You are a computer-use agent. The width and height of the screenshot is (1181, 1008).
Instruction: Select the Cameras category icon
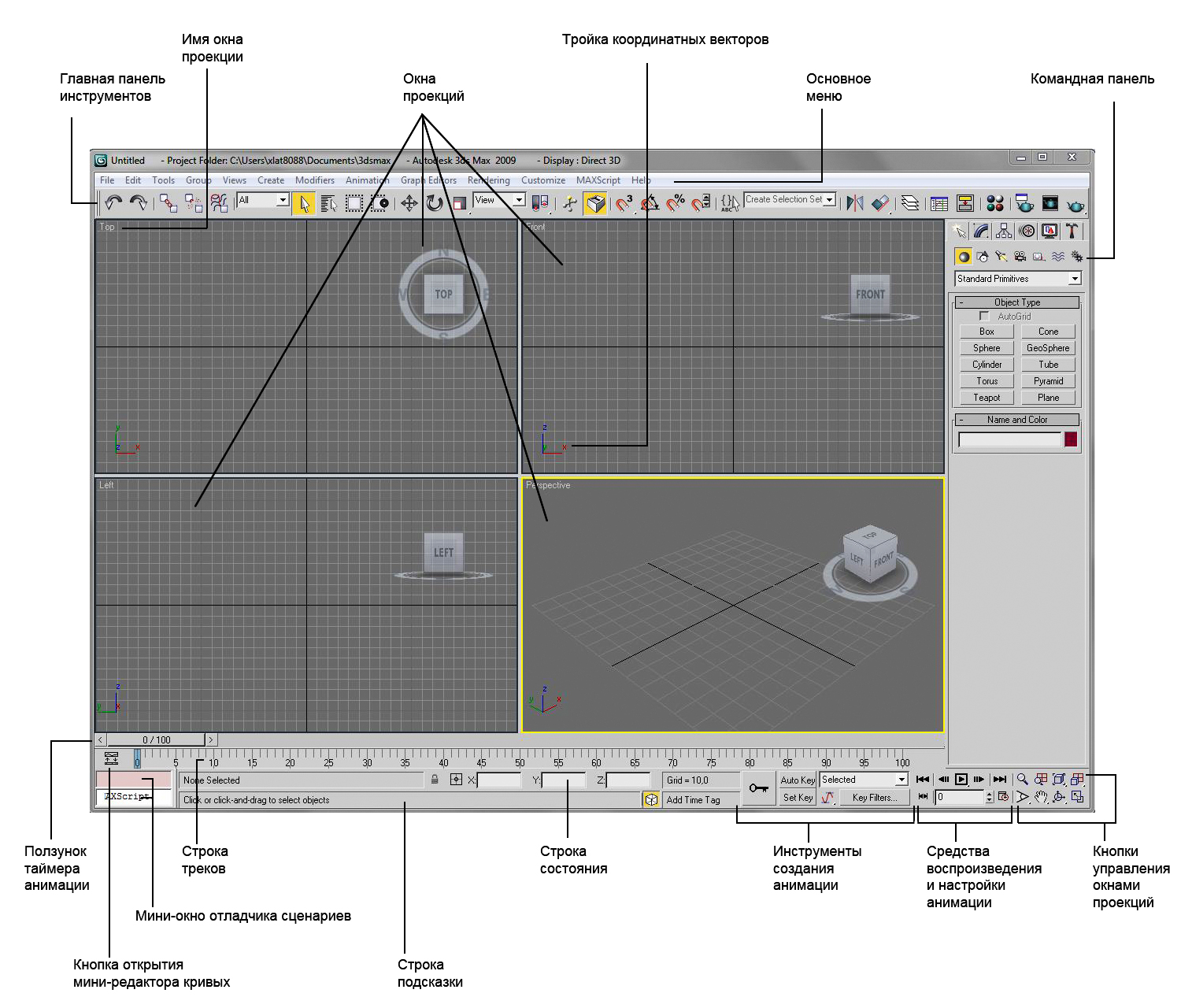[x=1020, y=257]
